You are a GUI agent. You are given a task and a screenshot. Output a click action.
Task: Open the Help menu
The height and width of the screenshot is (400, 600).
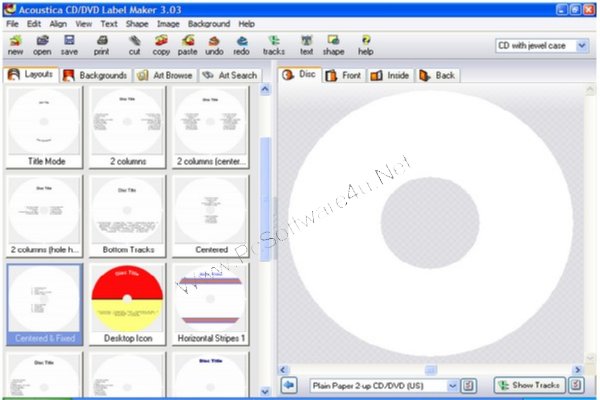tap(246, 24)
